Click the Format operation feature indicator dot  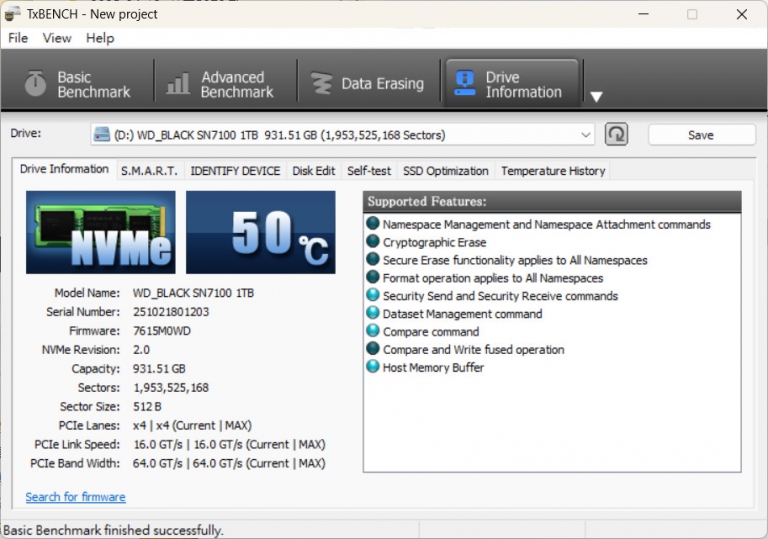coord(373,277)
